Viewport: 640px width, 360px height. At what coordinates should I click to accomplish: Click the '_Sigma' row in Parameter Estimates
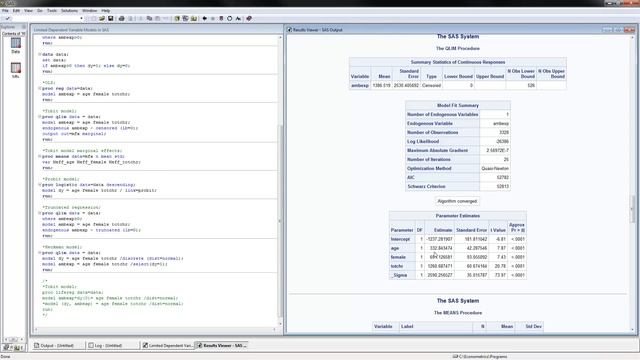(458, 275)
